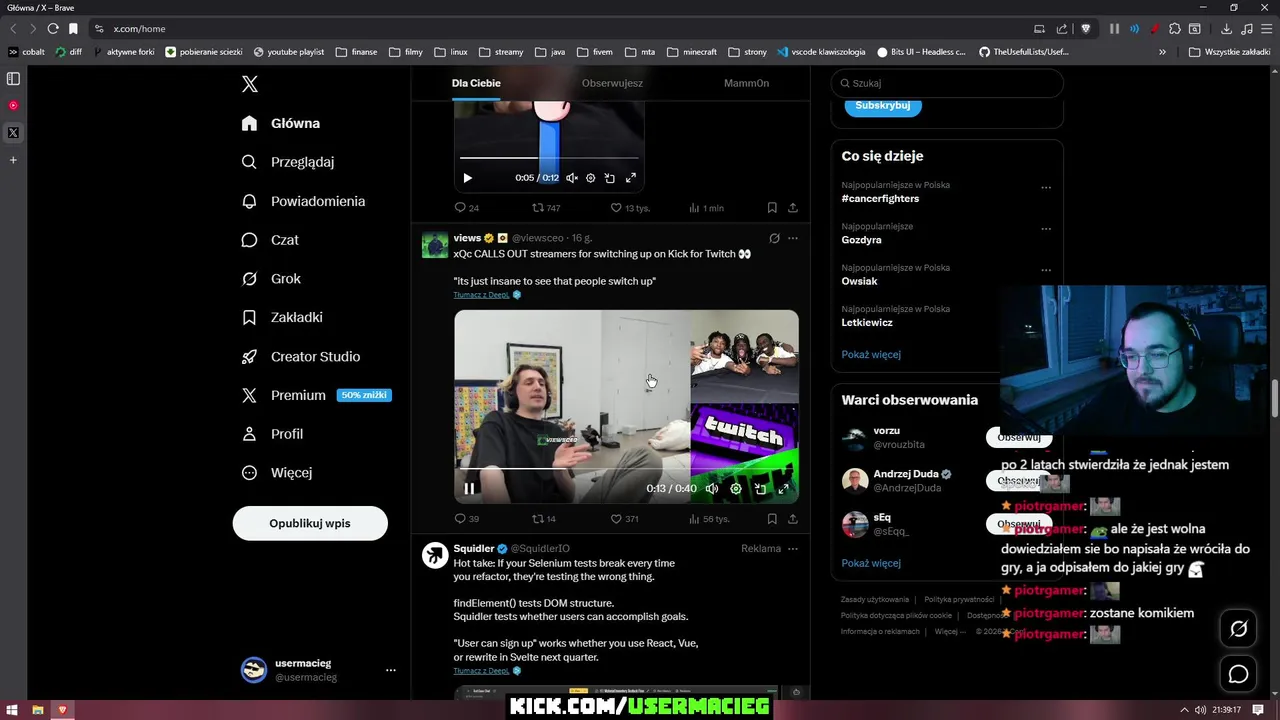Click Pokaż więcej under Warci obserwowania
This screenshot has width=1280, height=720.
click(871, 563)
